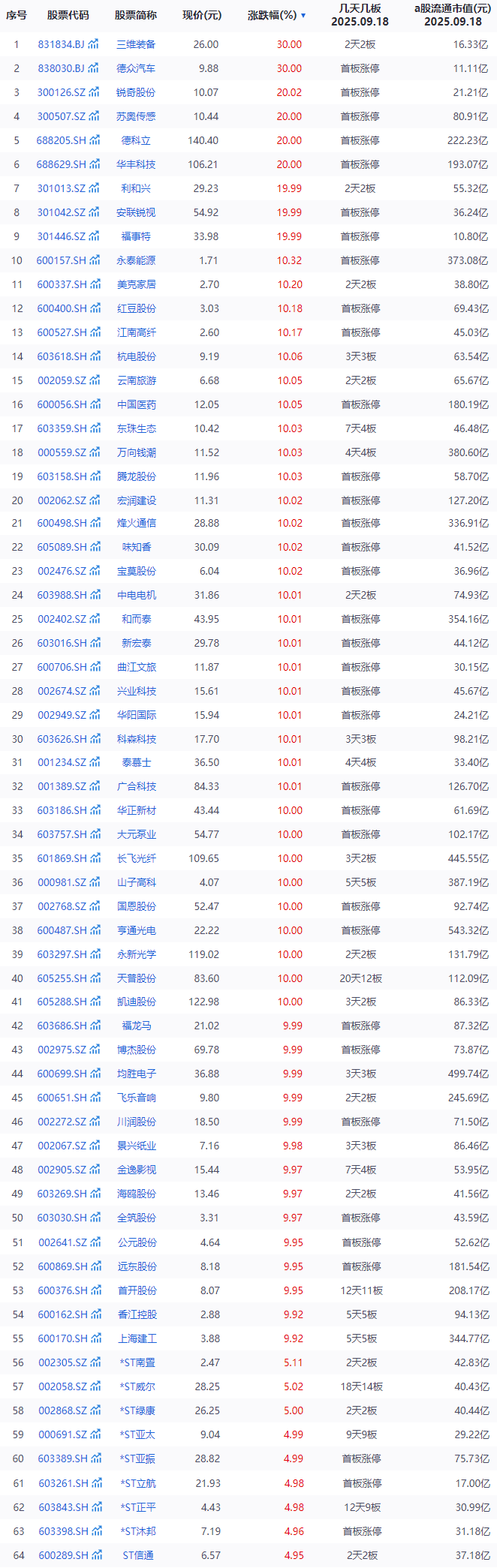497x1568 pixels.
Task: Select percentage change value 10.32
Action: pyautogui.click(x=289, y=260)
